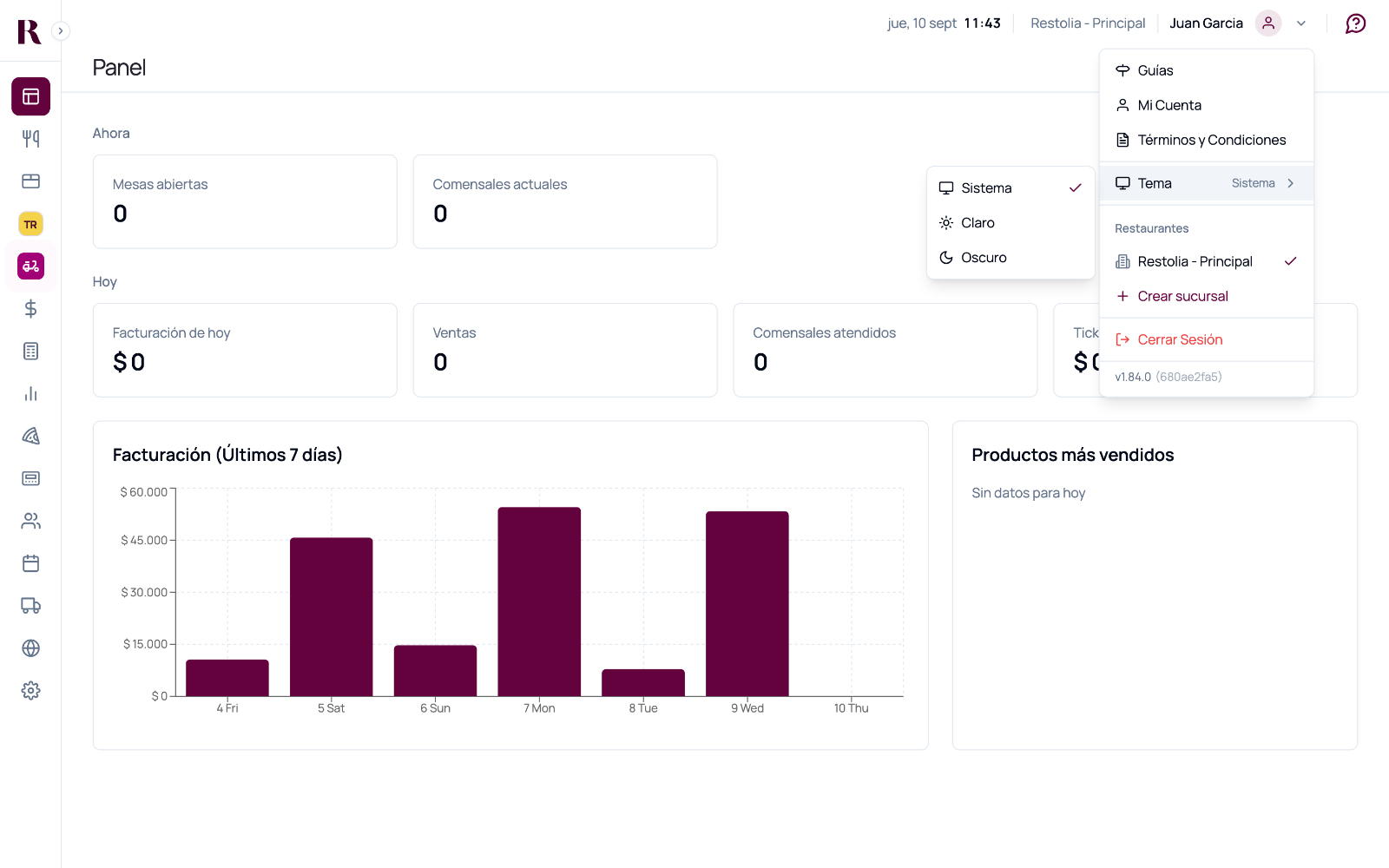Open the fork and knife menu icon
Screen dimensions: 1389x868
tap(30, 139)
